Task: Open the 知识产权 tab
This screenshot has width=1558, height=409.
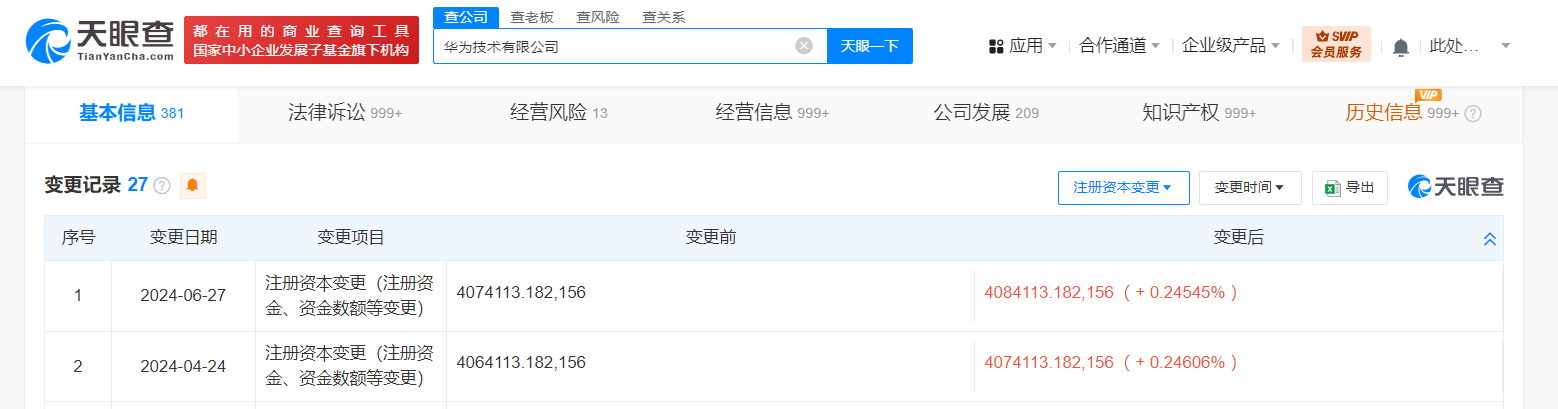Action: [1198, 113]
